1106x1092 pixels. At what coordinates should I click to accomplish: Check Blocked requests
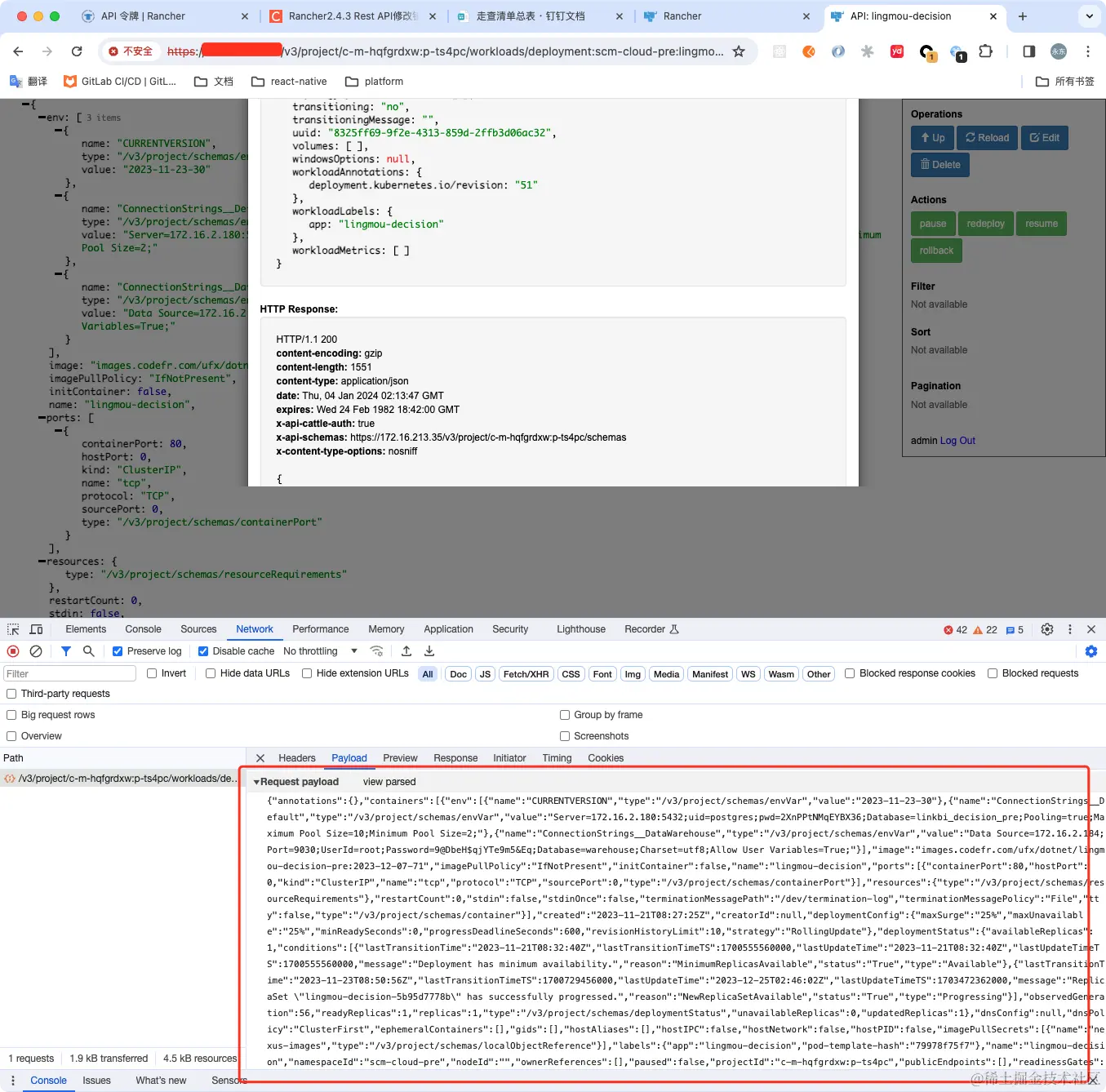pos(993,673)
